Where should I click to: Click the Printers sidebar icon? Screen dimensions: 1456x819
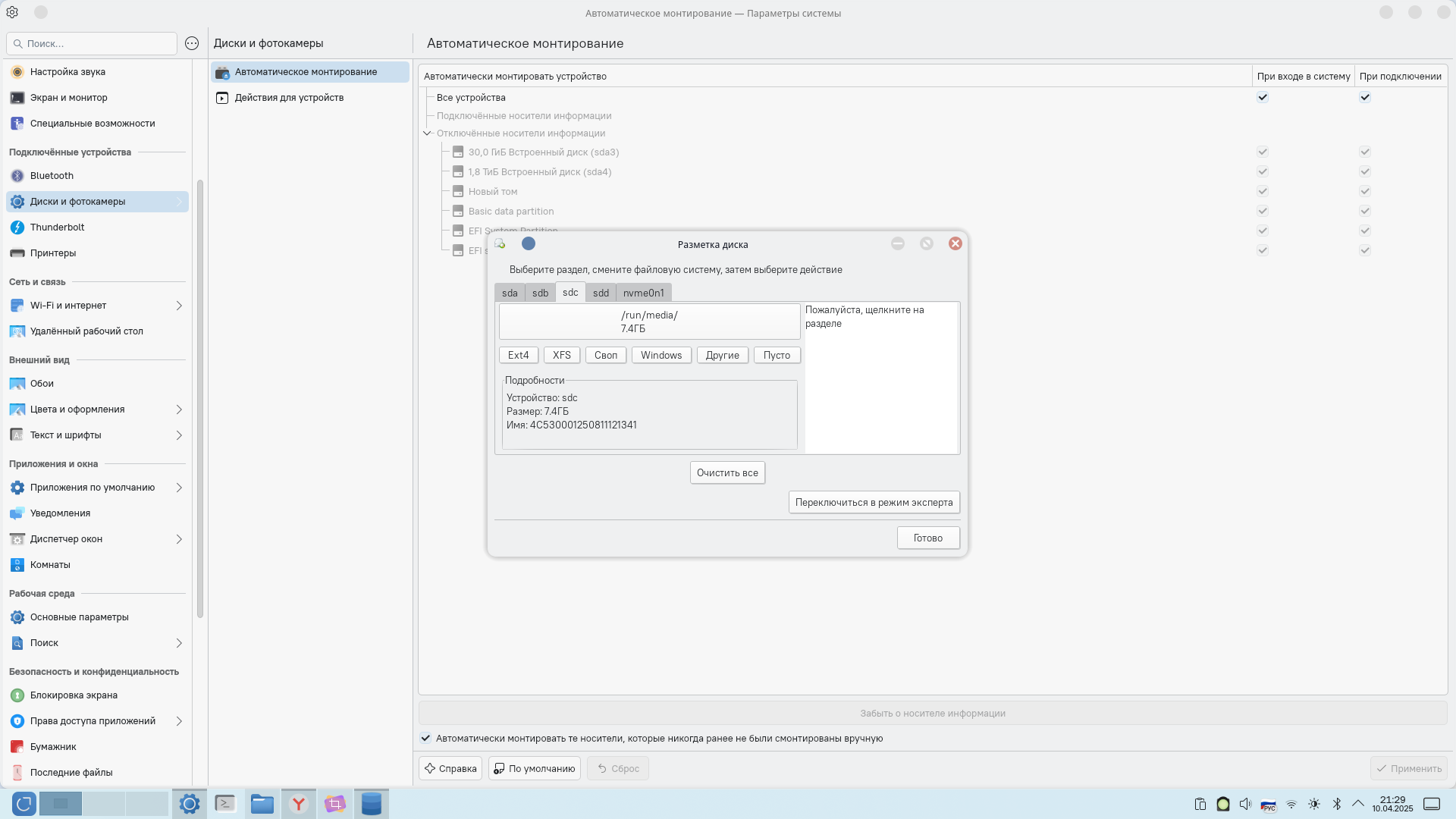pos(17,253)
